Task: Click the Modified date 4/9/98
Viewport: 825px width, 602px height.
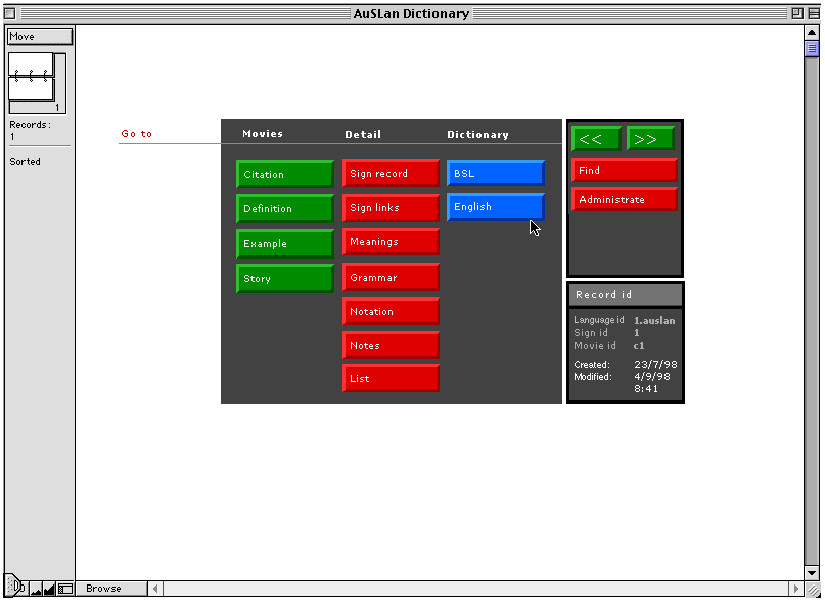Action: (x=652, y=377)
